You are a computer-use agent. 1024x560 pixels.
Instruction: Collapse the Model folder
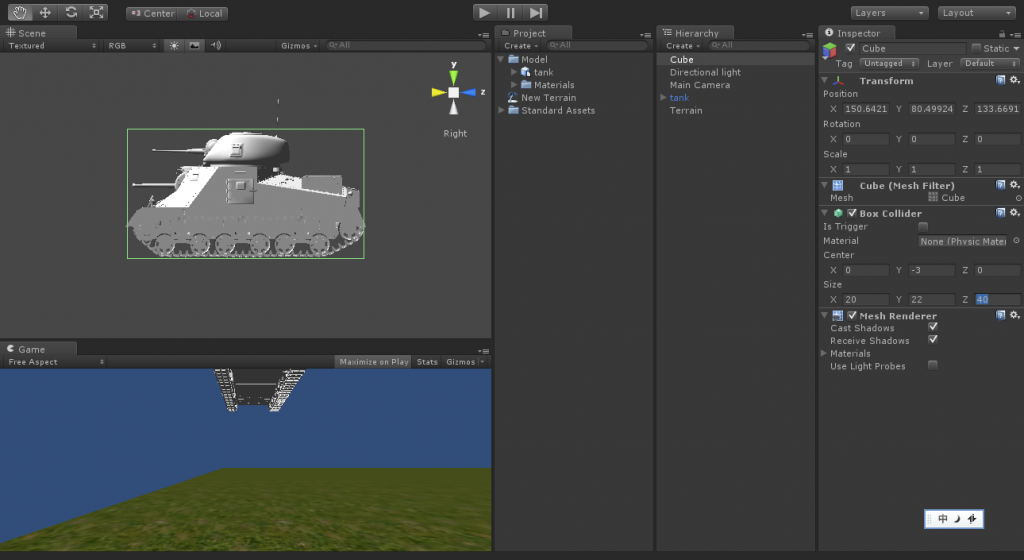(x=502, y=59)
